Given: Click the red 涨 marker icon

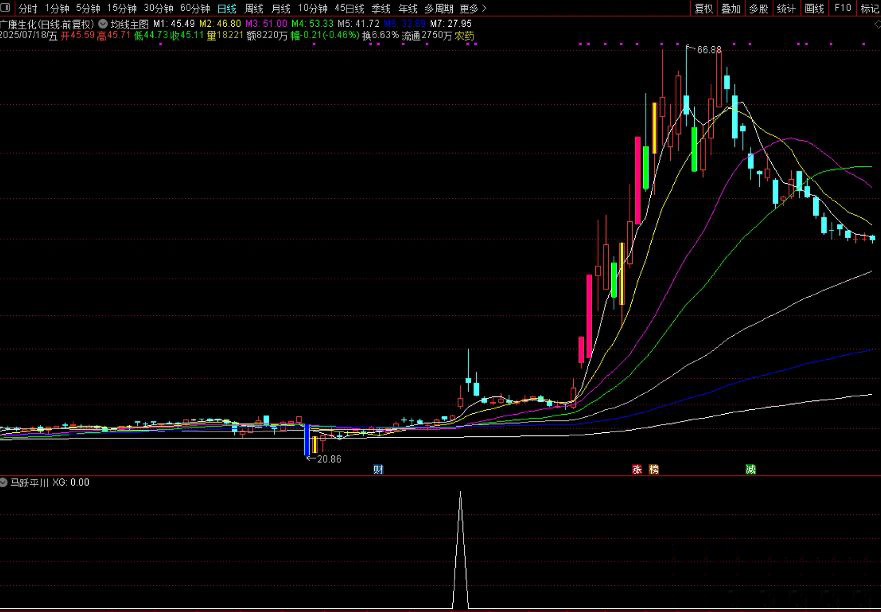Looking at the screenshot, I should [636, 469].
